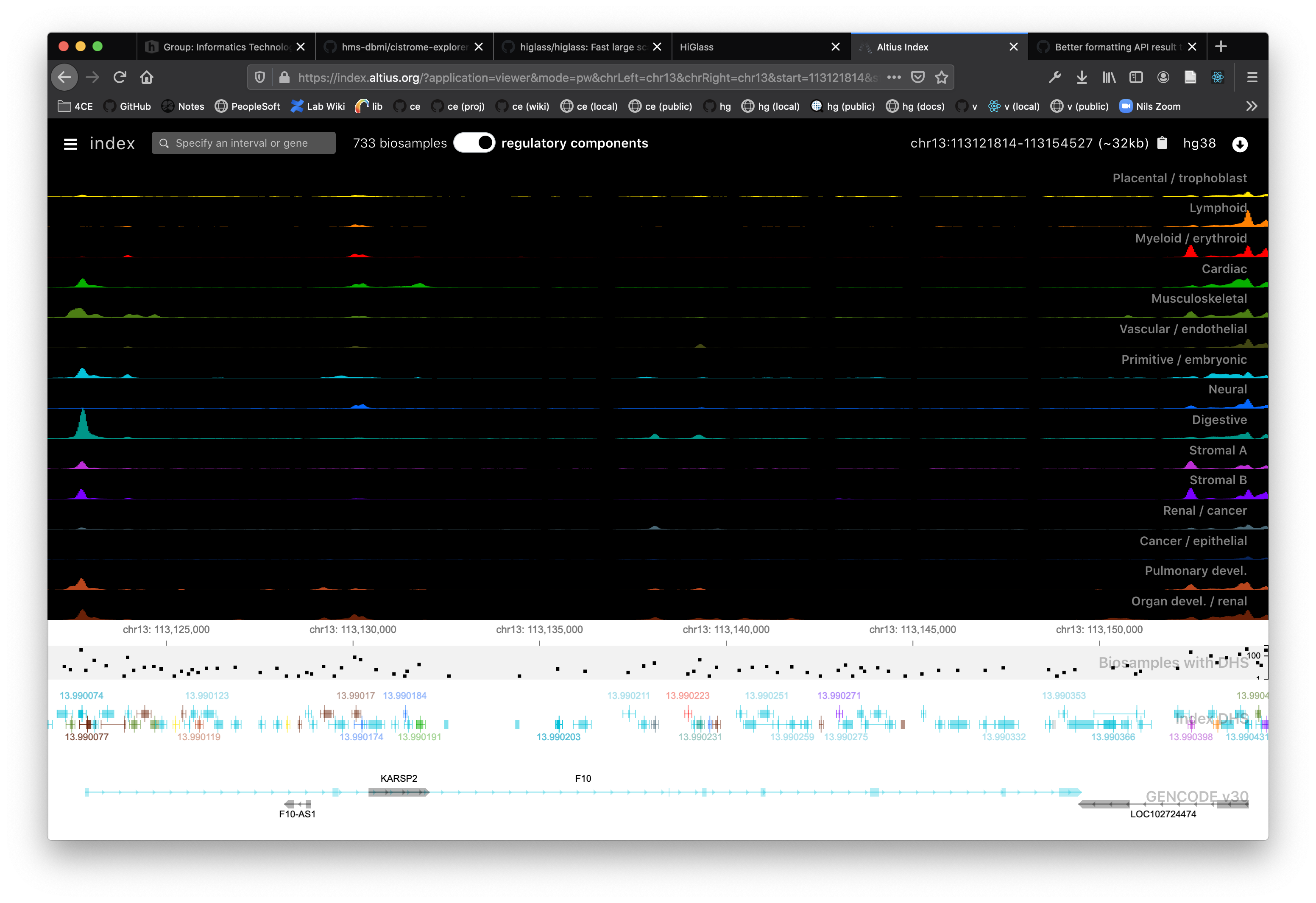1316x903 pixels.
Task: Open the Firefox downloads icon
Action: [1082, 77]
